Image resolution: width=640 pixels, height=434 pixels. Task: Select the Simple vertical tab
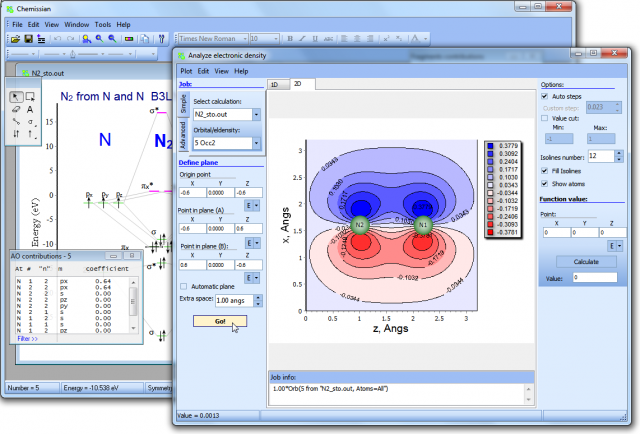[183, 104]
